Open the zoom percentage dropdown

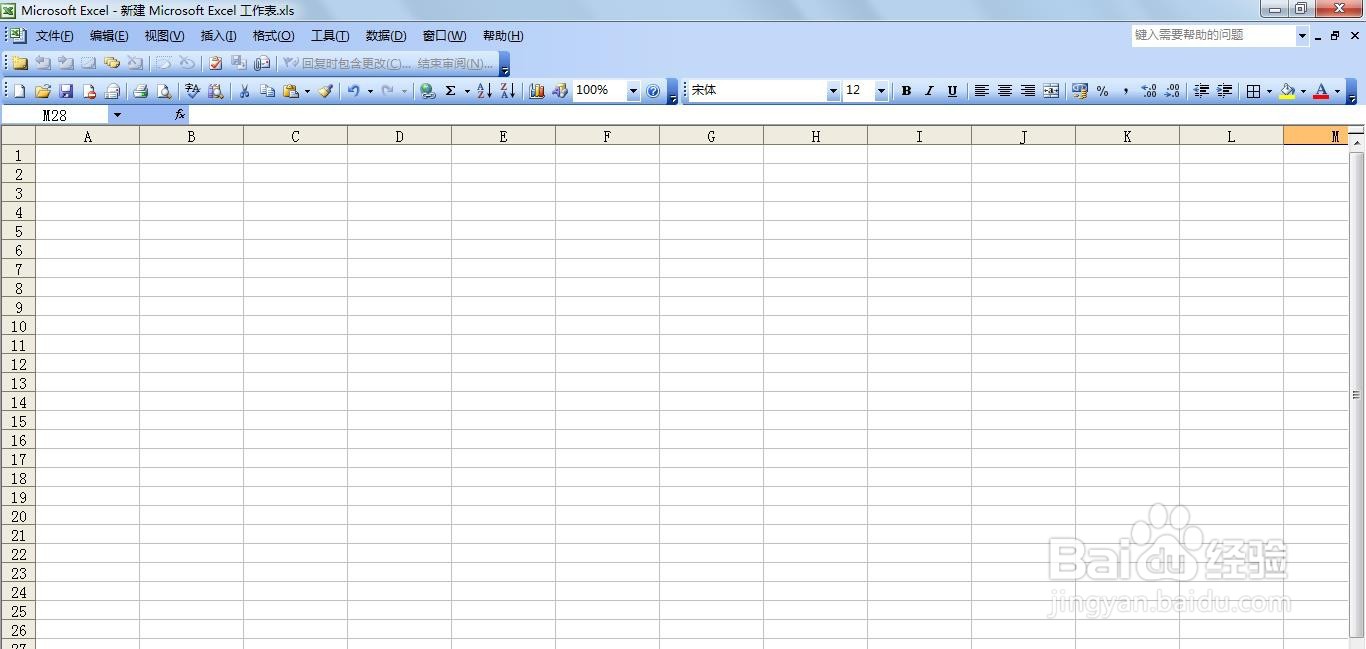point(633,91)
